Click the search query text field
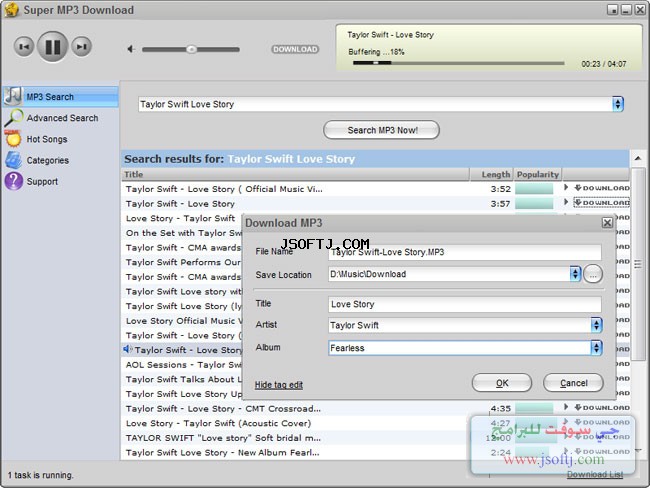This screenshot has width=650, height=488. click(x=375, y=104)
